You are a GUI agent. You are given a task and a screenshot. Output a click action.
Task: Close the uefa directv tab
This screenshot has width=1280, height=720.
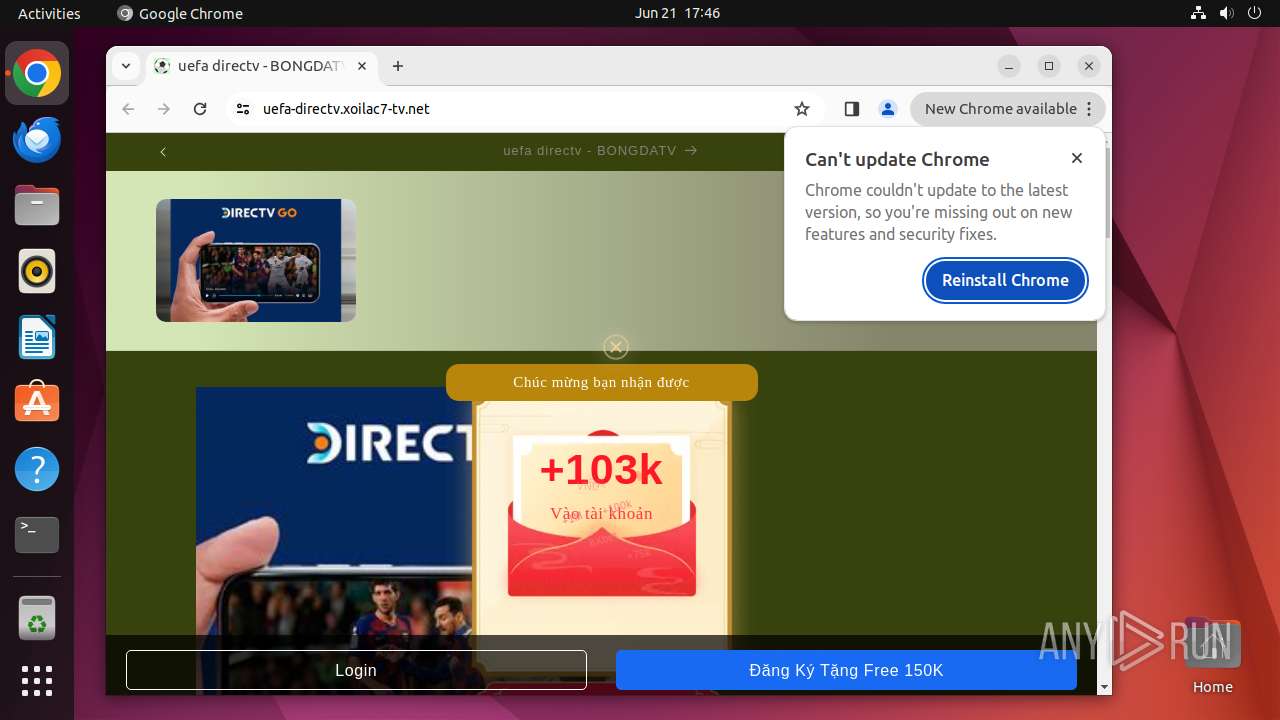click(x=362, y=66)
